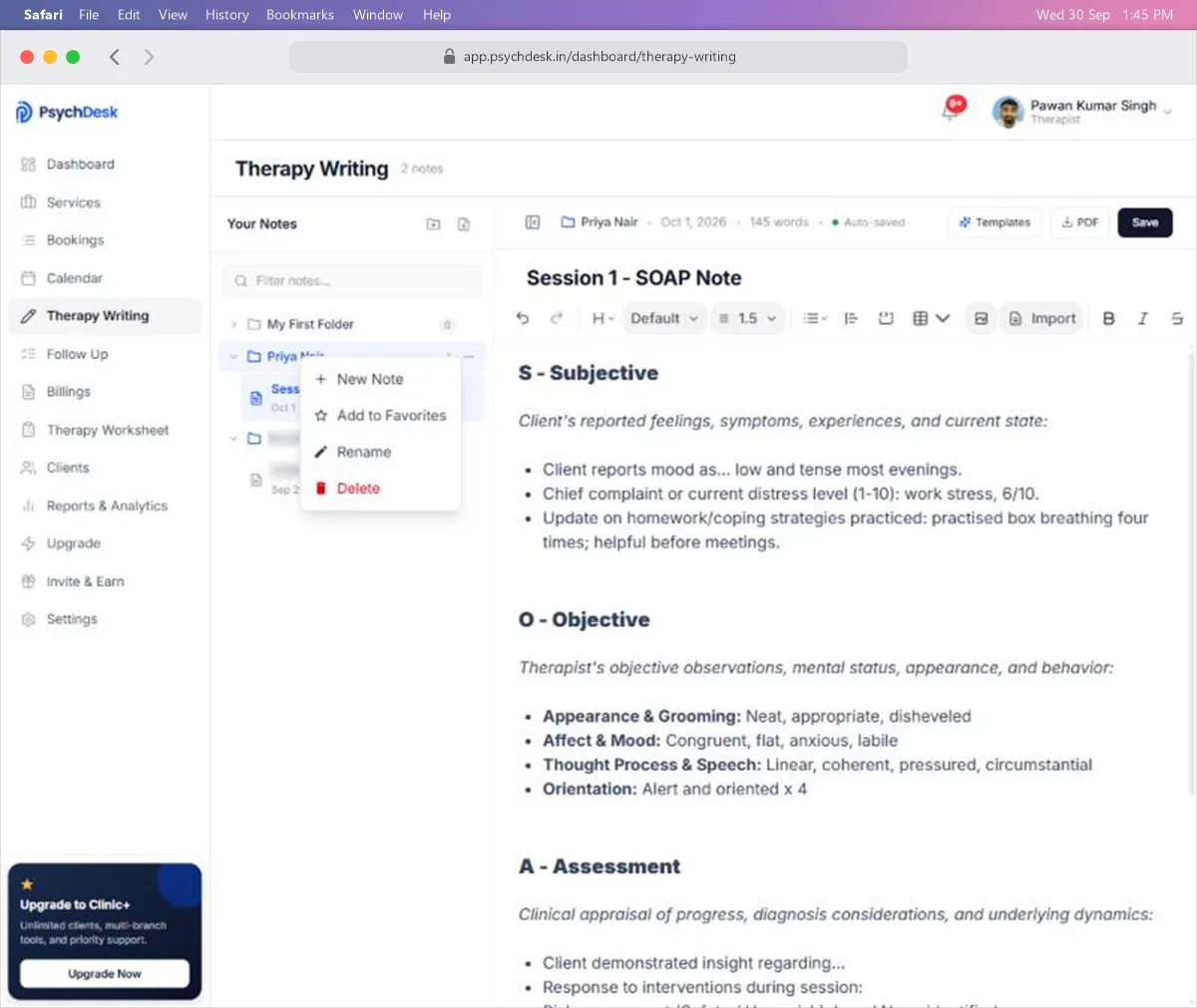Click the S - Subjective heading
The width and height of the screenshot is (1197, 1008).
[x=589, y=373]
